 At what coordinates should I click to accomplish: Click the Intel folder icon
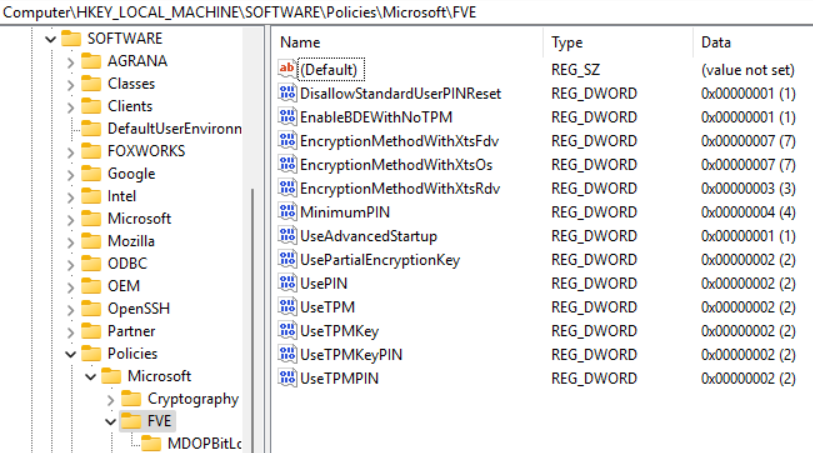[x=91, y=196]
